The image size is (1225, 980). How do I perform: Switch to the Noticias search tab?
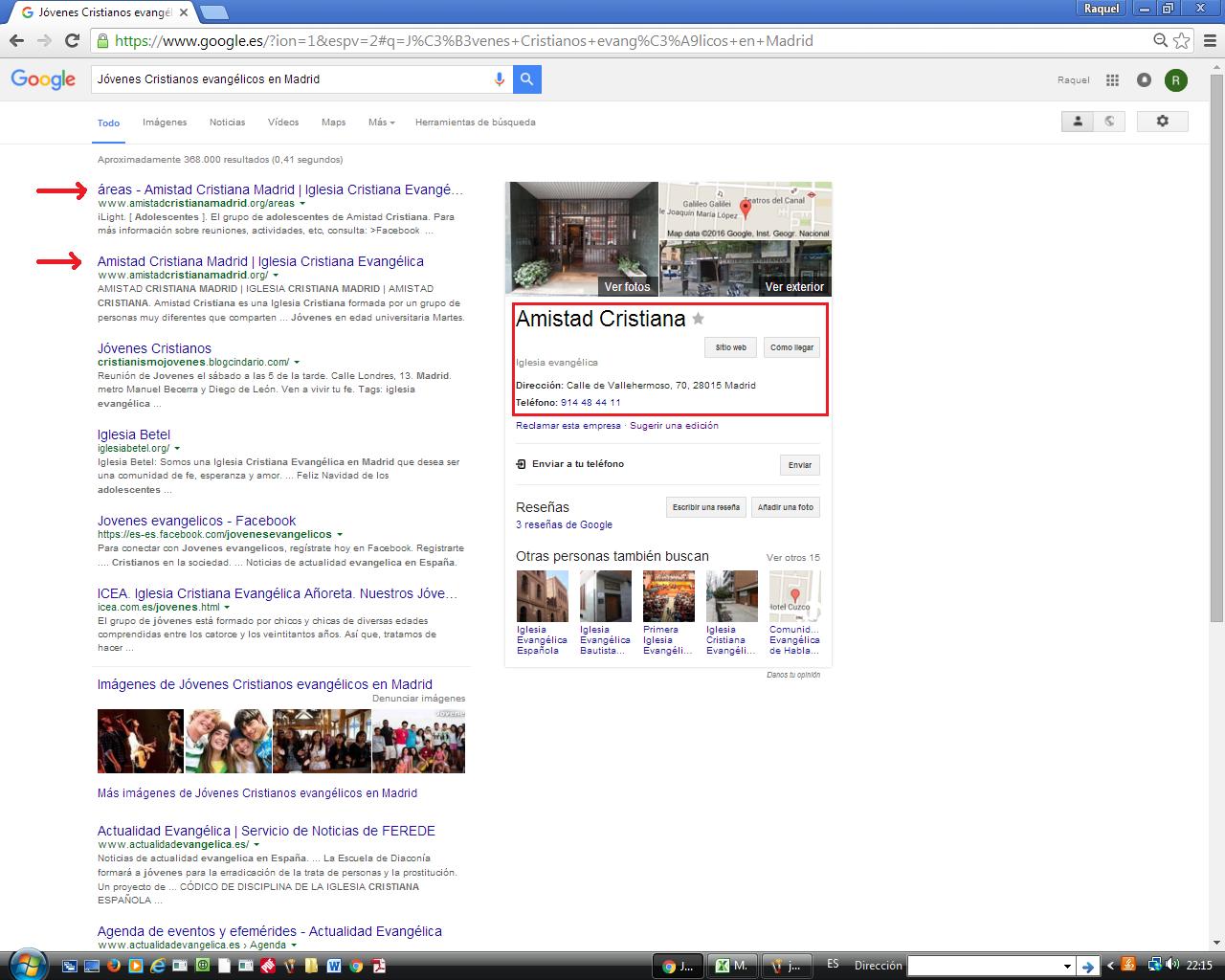click(x=228, y=122)
